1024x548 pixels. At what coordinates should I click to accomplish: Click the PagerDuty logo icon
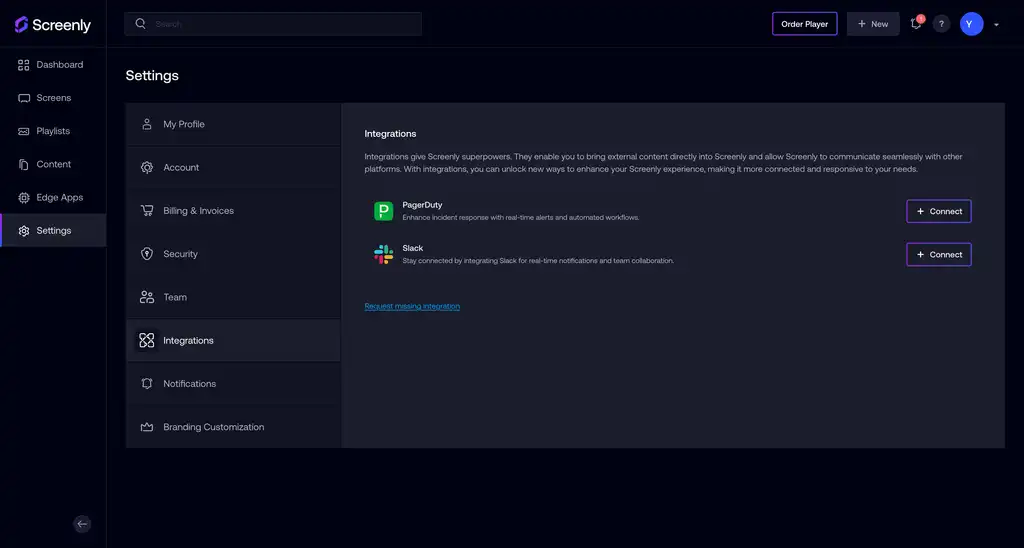[x=383, y=211]
